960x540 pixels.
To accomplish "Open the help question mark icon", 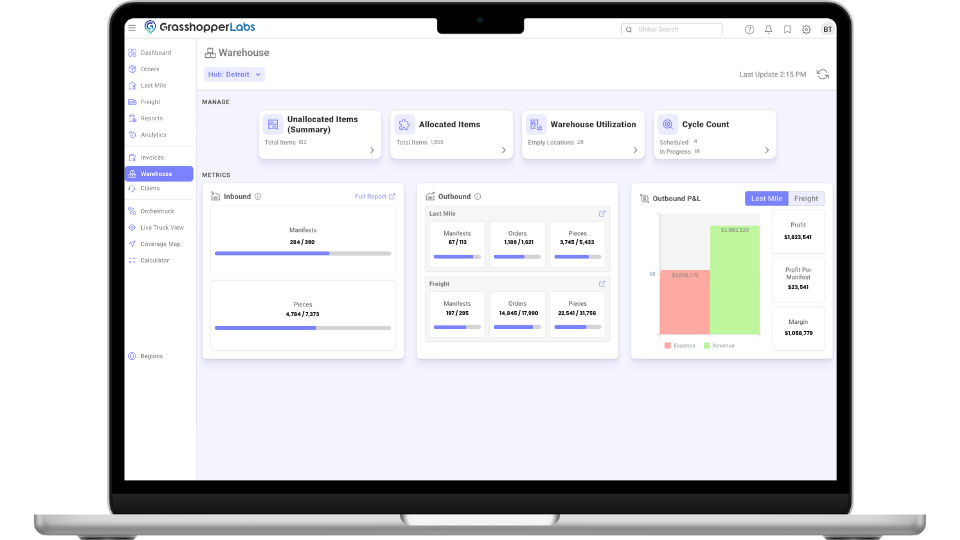I will click(x=749, y=29).
